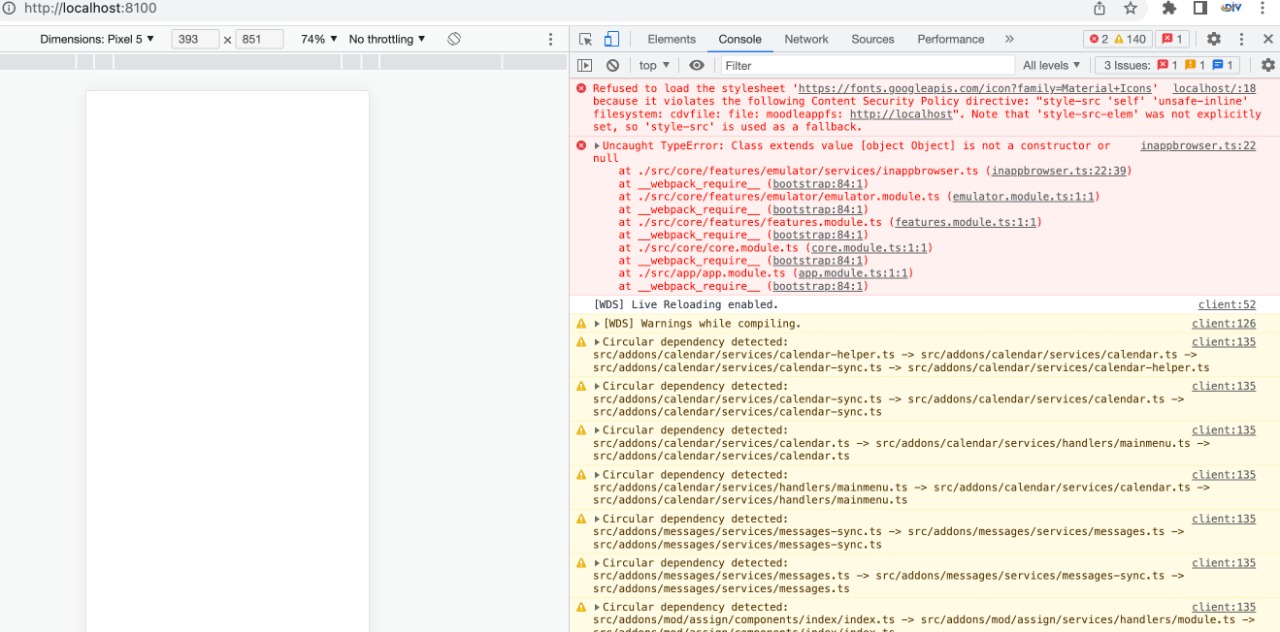This screenshot has height=632, width=1280.
Task: Click the 3 Issues button
Action: point(1166,65)
